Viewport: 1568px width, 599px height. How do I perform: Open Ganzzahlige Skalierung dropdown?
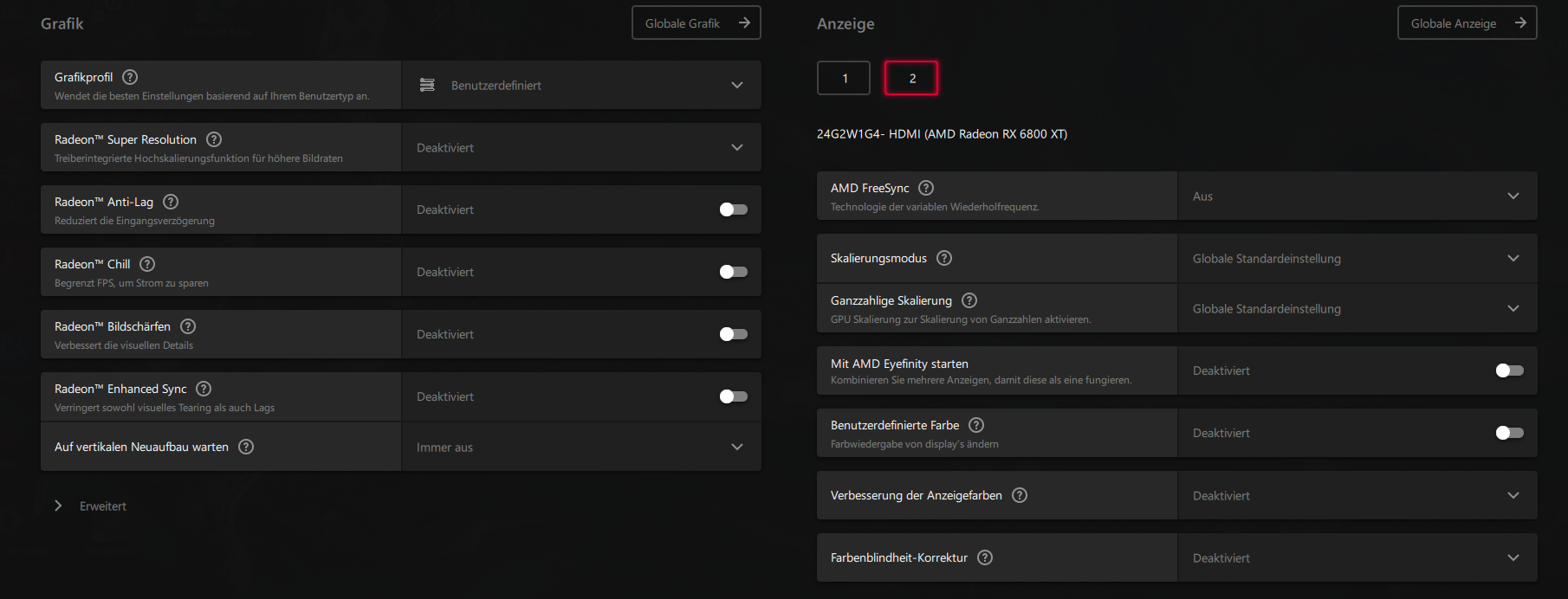(x=1357, y=308)
